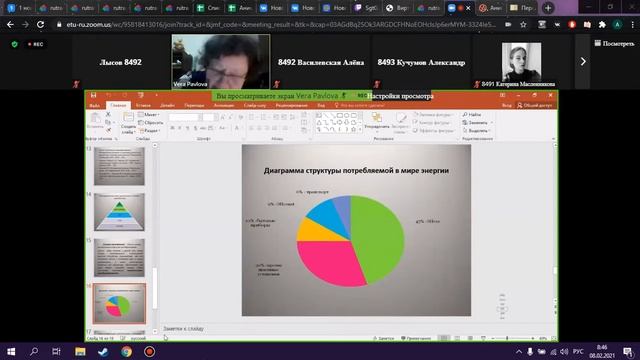Open the Раздел section dropdown
This screenshot has width=640, height=360.
pyautogui.click(x=149, y=131)
